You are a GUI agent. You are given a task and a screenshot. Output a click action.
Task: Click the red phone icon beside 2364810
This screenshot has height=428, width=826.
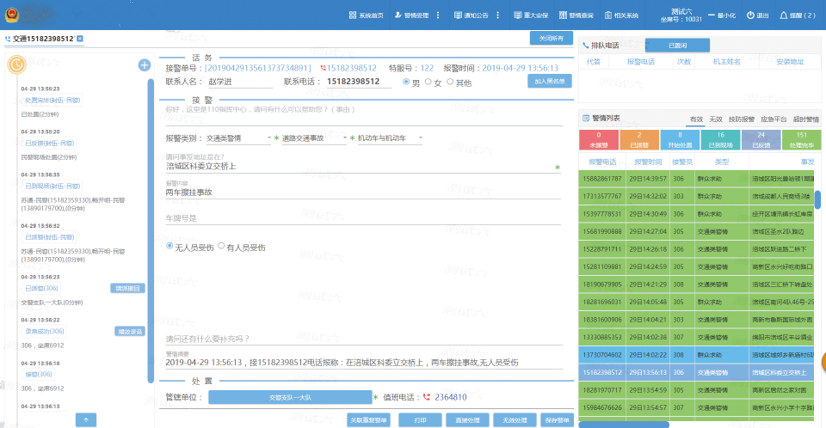click(426, 397)
